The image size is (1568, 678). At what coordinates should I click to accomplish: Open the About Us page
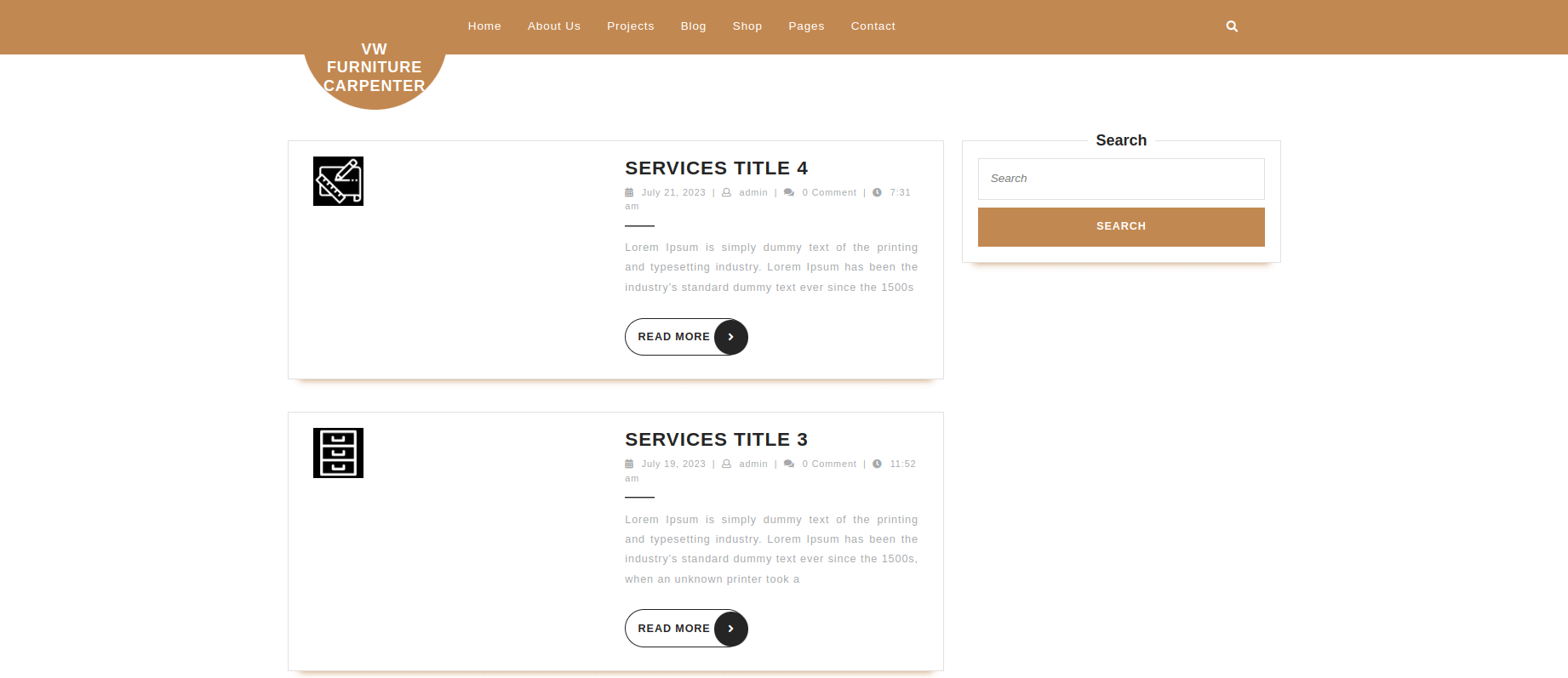coord(553,26)
